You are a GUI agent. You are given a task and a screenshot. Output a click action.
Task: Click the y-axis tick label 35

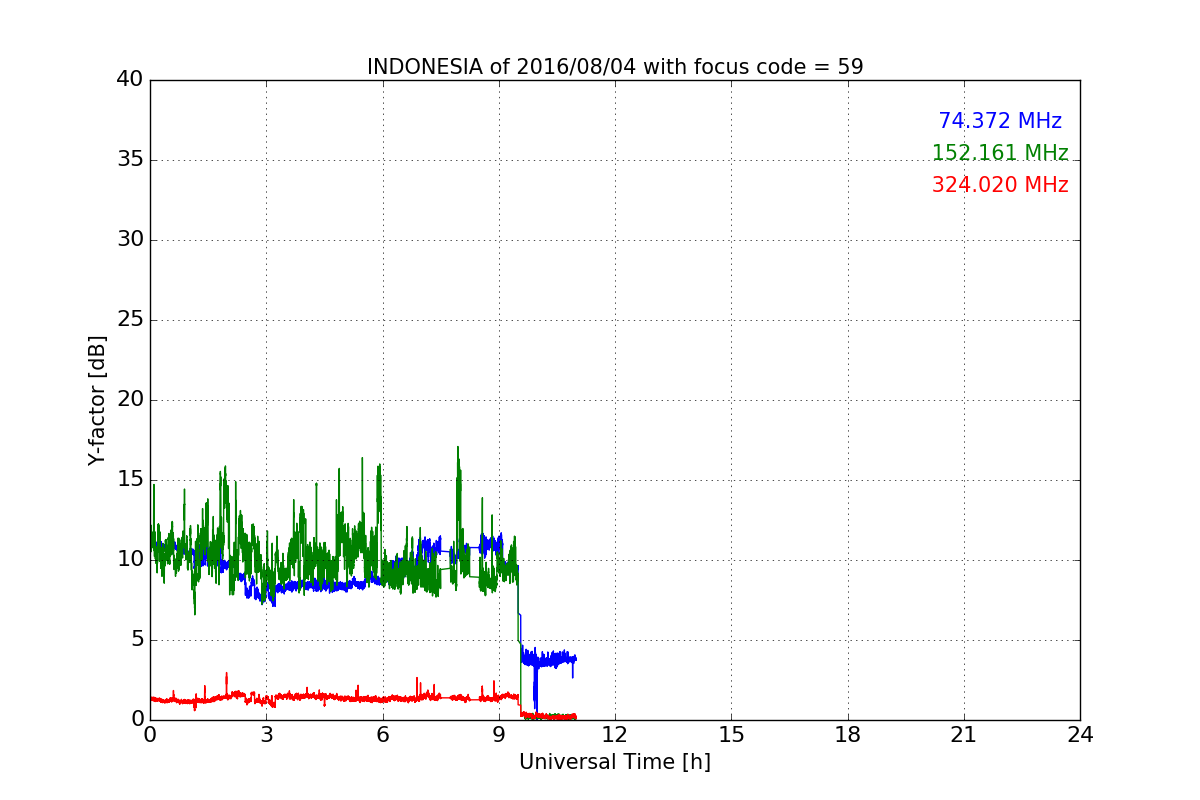(x=130, y=159)
